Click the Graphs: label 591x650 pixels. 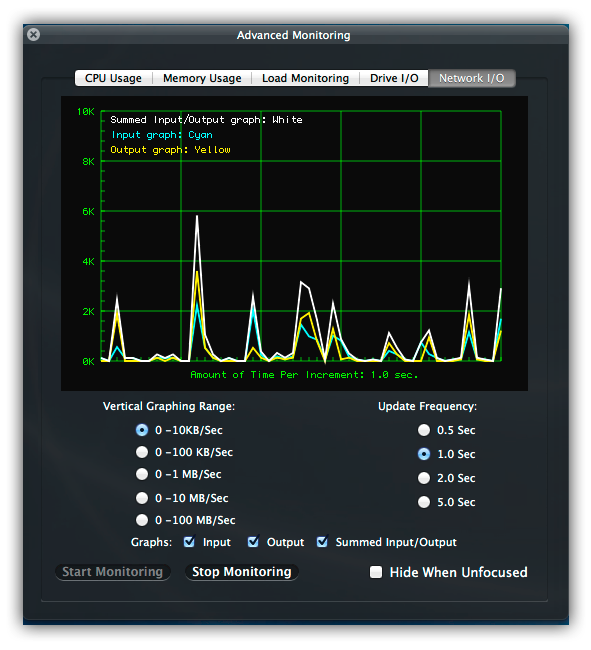[151, 542]
